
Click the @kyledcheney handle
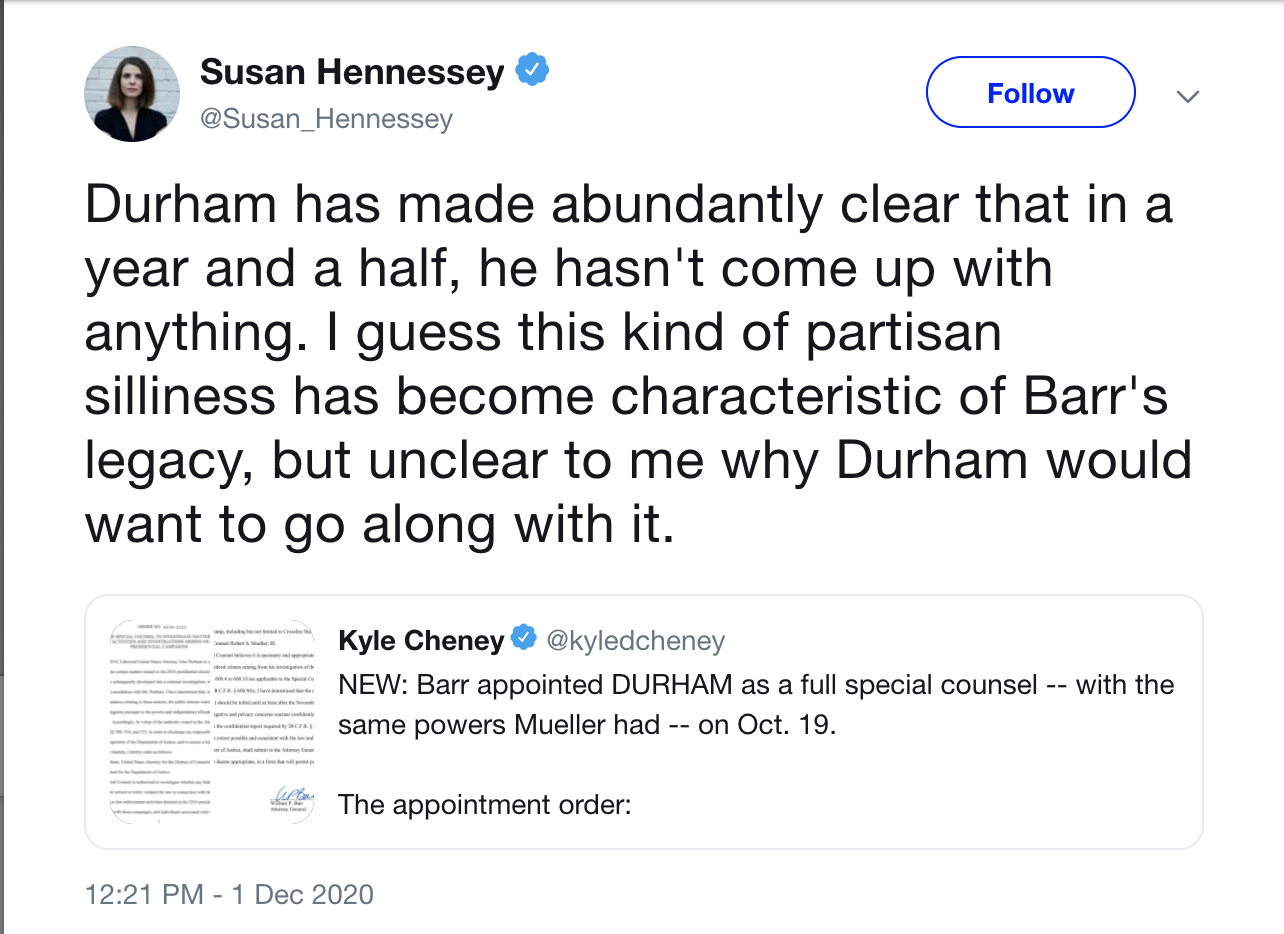coord(636,639)
